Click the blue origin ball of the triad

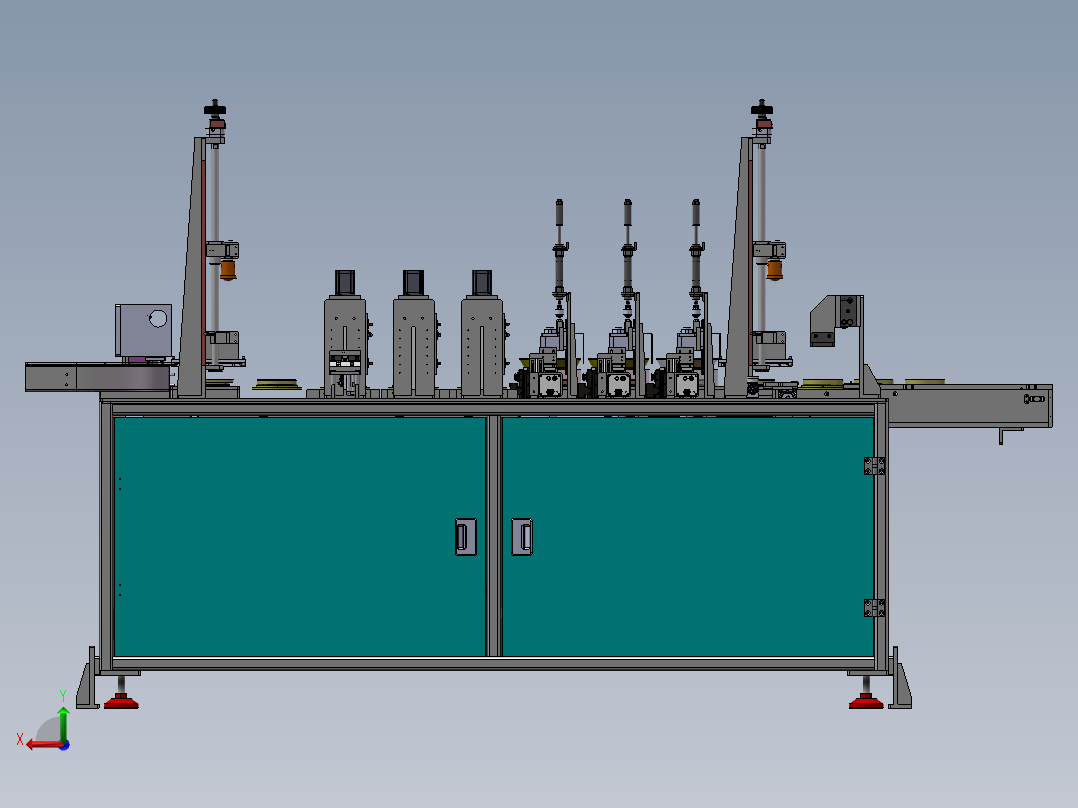click(x=64, y=745)
